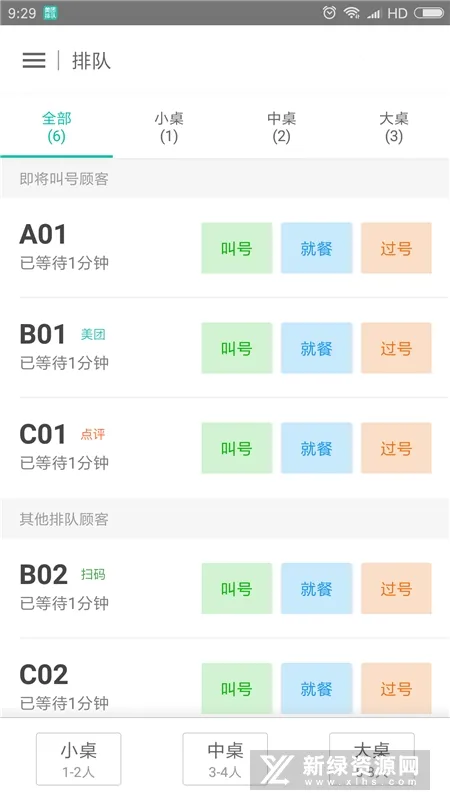Tap the battery indicator in status bar
The image size is (450, 800).
point(429,13)
